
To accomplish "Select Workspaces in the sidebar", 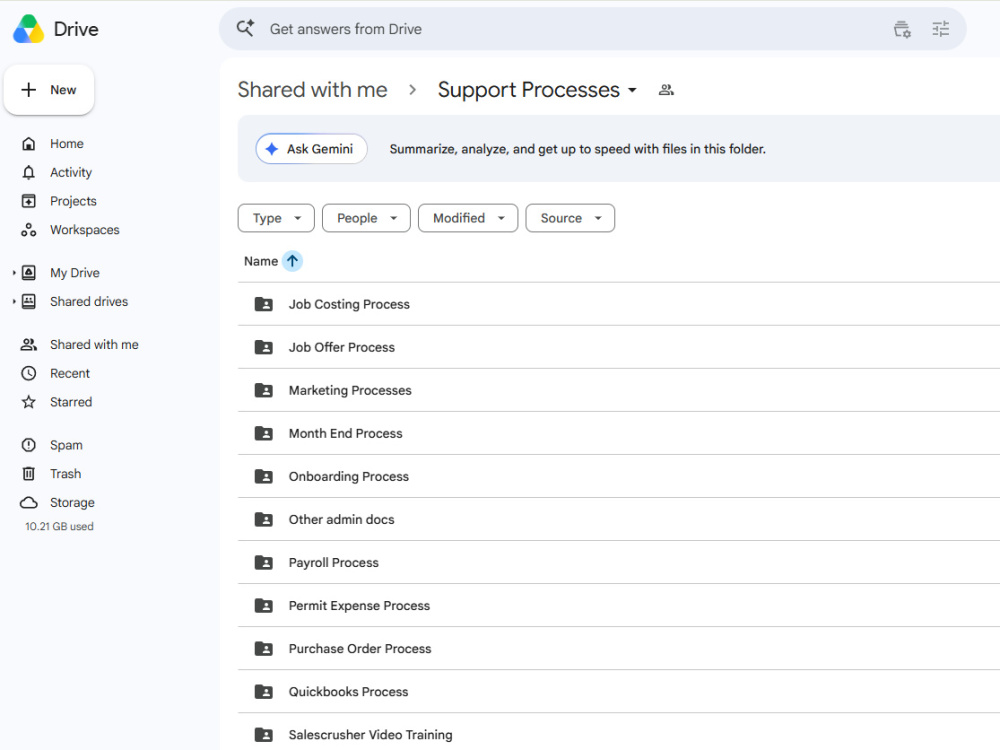I will point(84,230).
